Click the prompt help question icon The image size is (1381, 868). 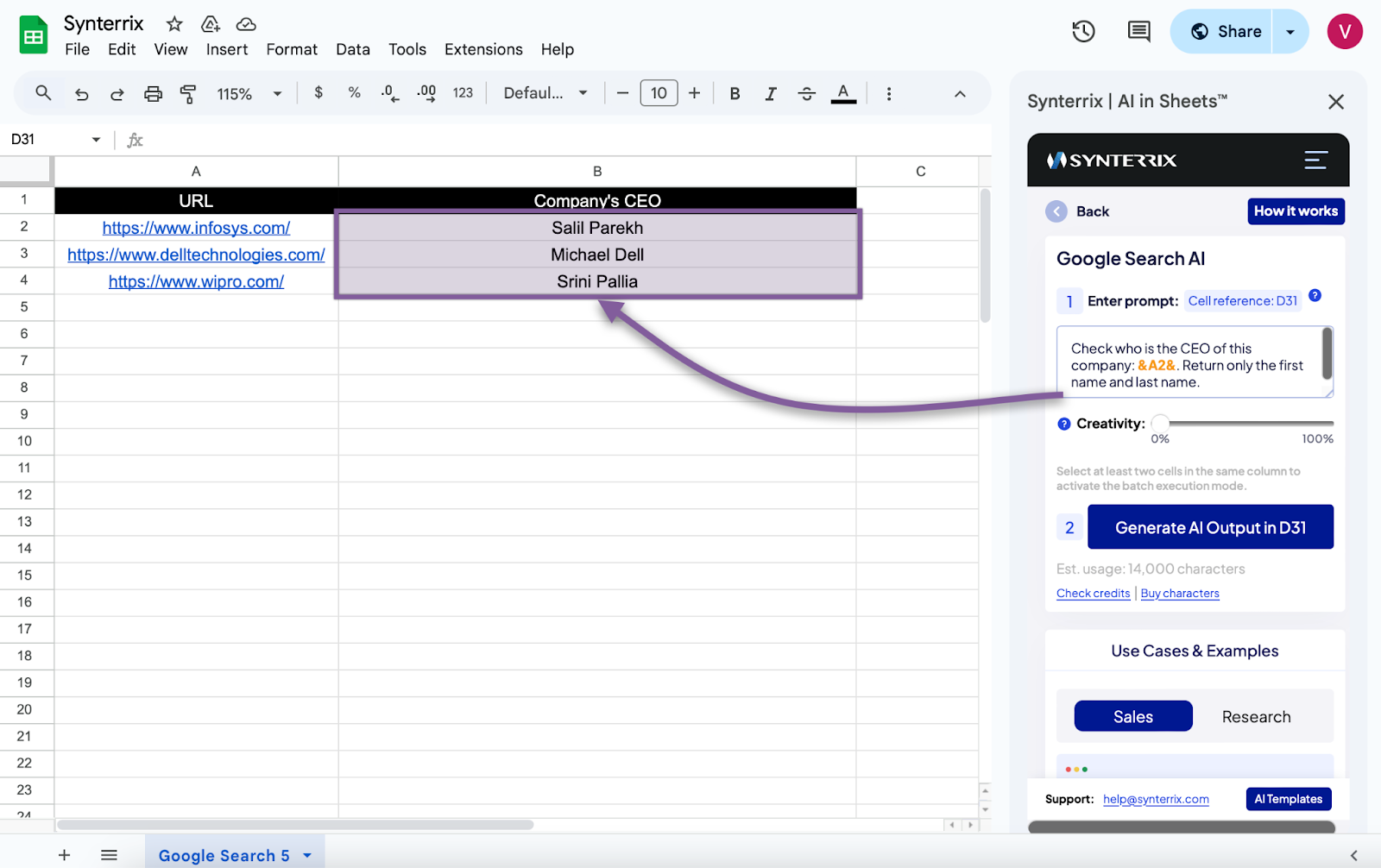point(1315,295)
